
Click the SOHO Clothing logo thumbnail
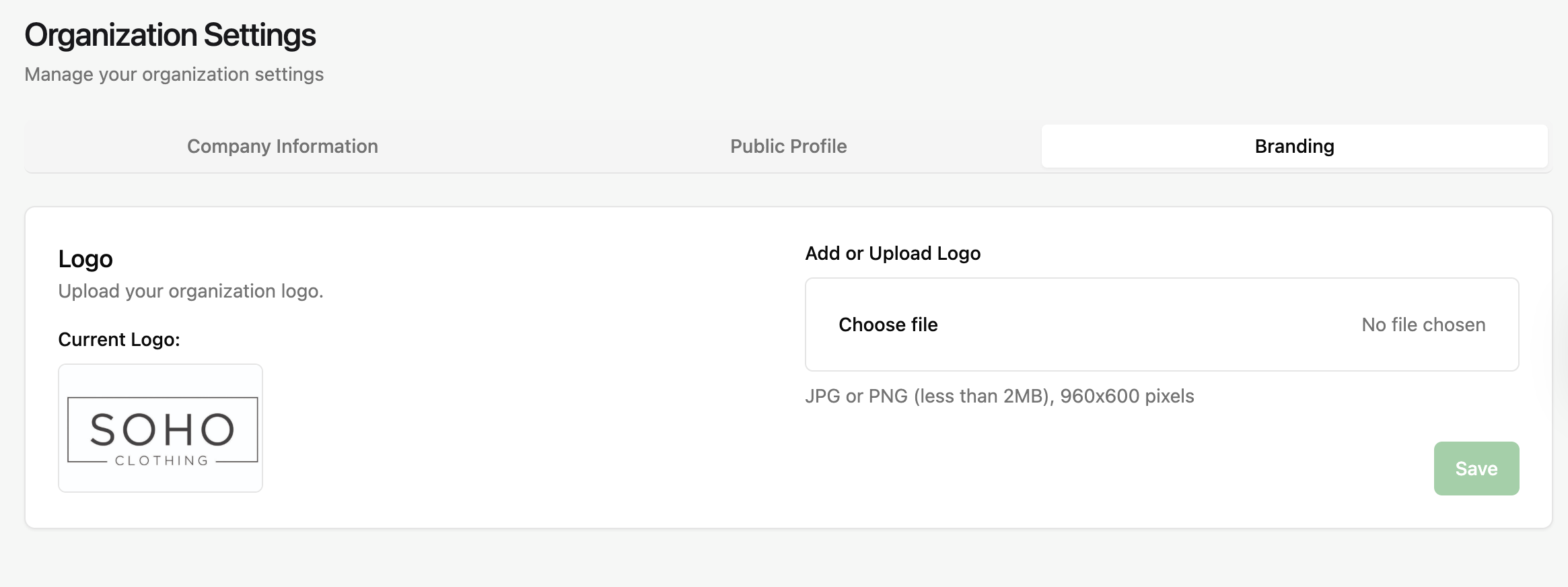pos(160,428)
